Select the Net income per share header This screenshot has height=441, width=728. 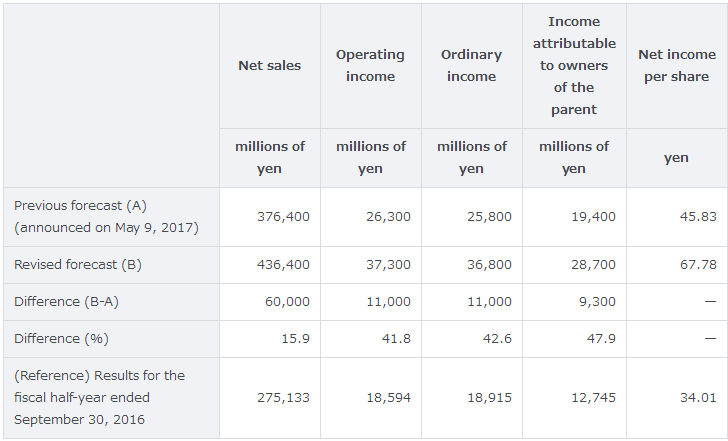point(676,65)
